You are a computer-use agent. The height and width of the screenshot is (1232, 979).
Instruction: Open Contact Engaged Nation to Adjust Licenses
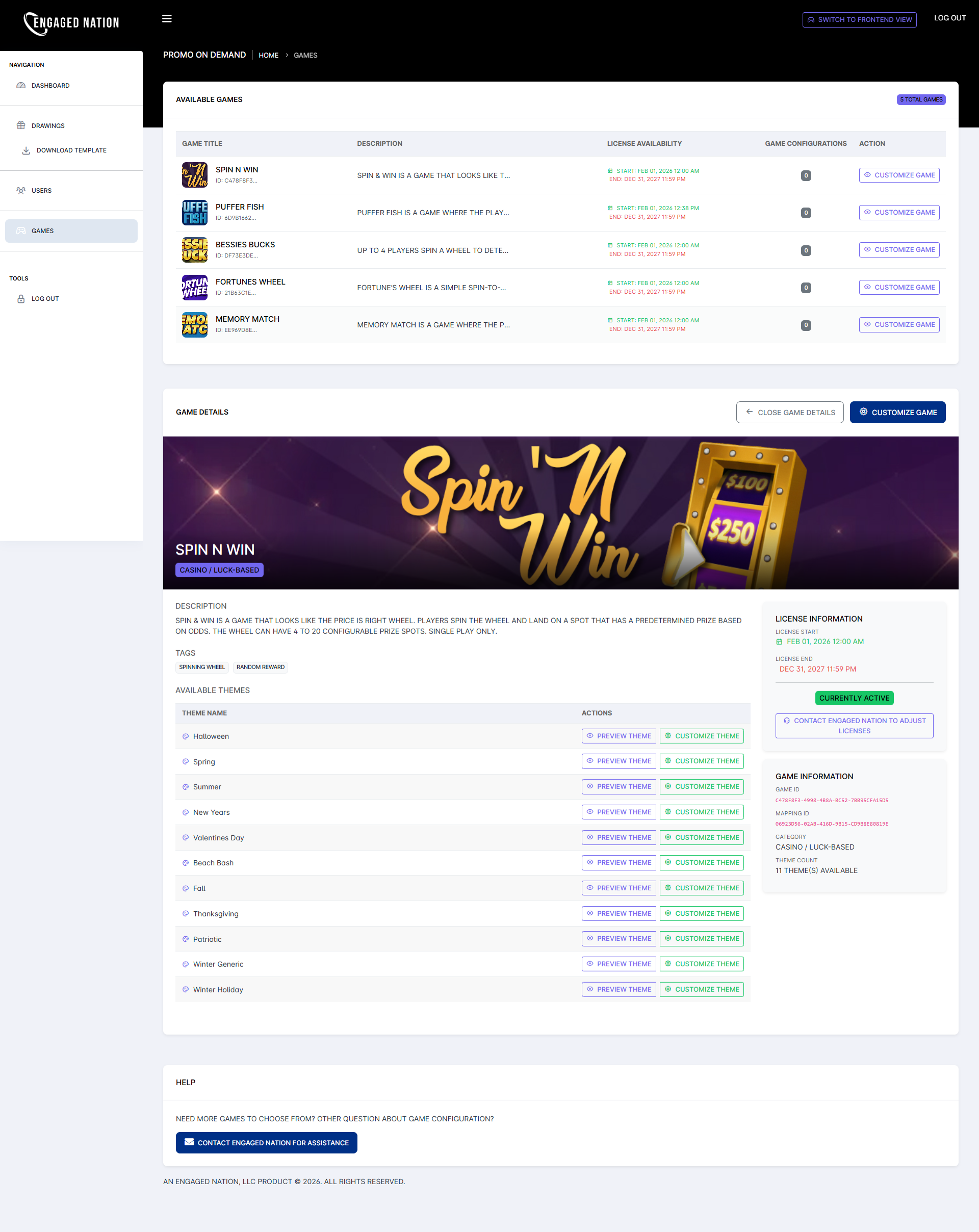[854, 726]
